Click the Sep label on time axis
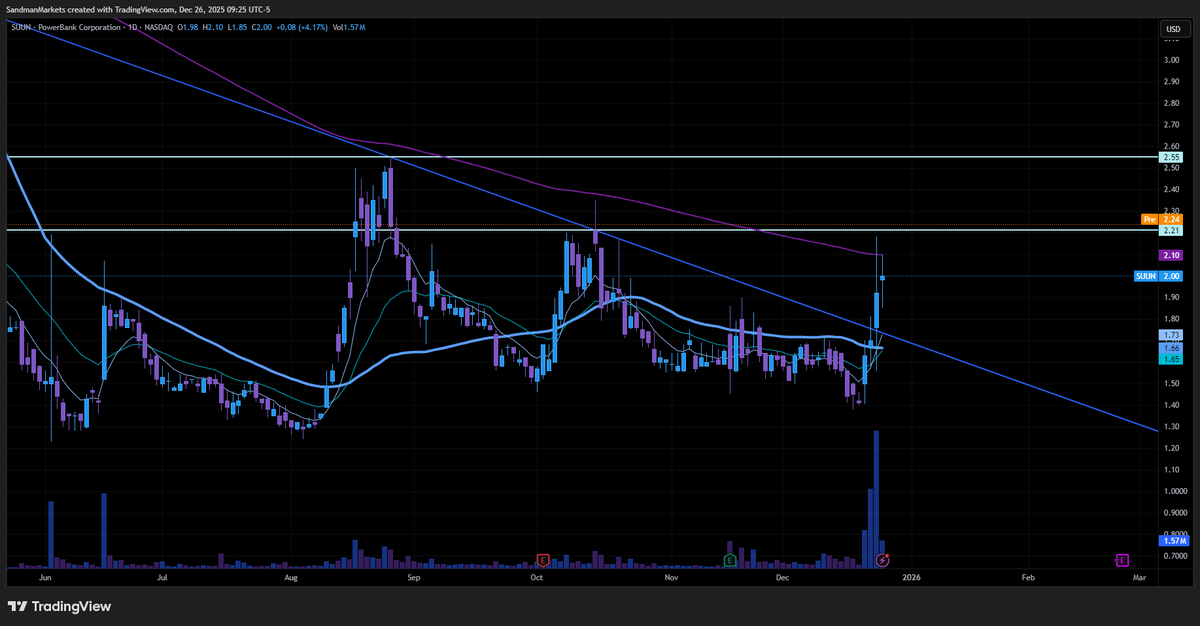The height and width of the screenshot is (626, 1200). coord(414,577)
